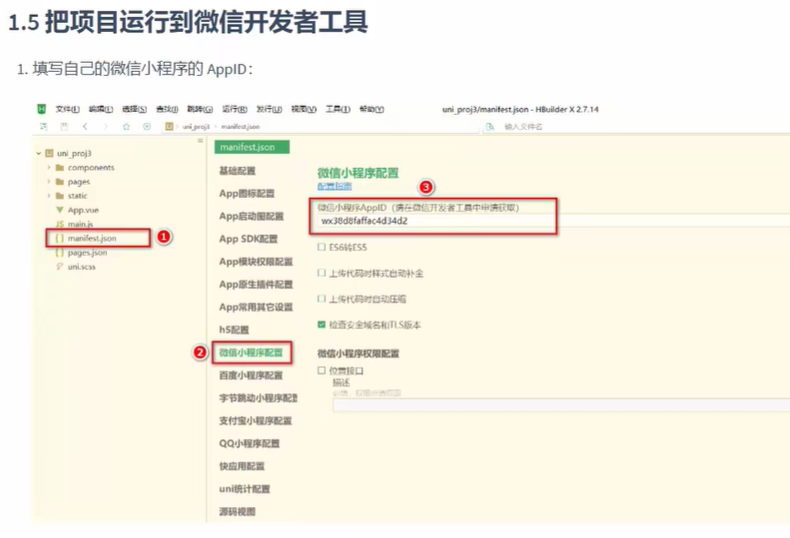Image resolution: width=790 pixels, height=538 pixels.
Task: Open the 工具(T) menu
Action: [x=338, y=109]
